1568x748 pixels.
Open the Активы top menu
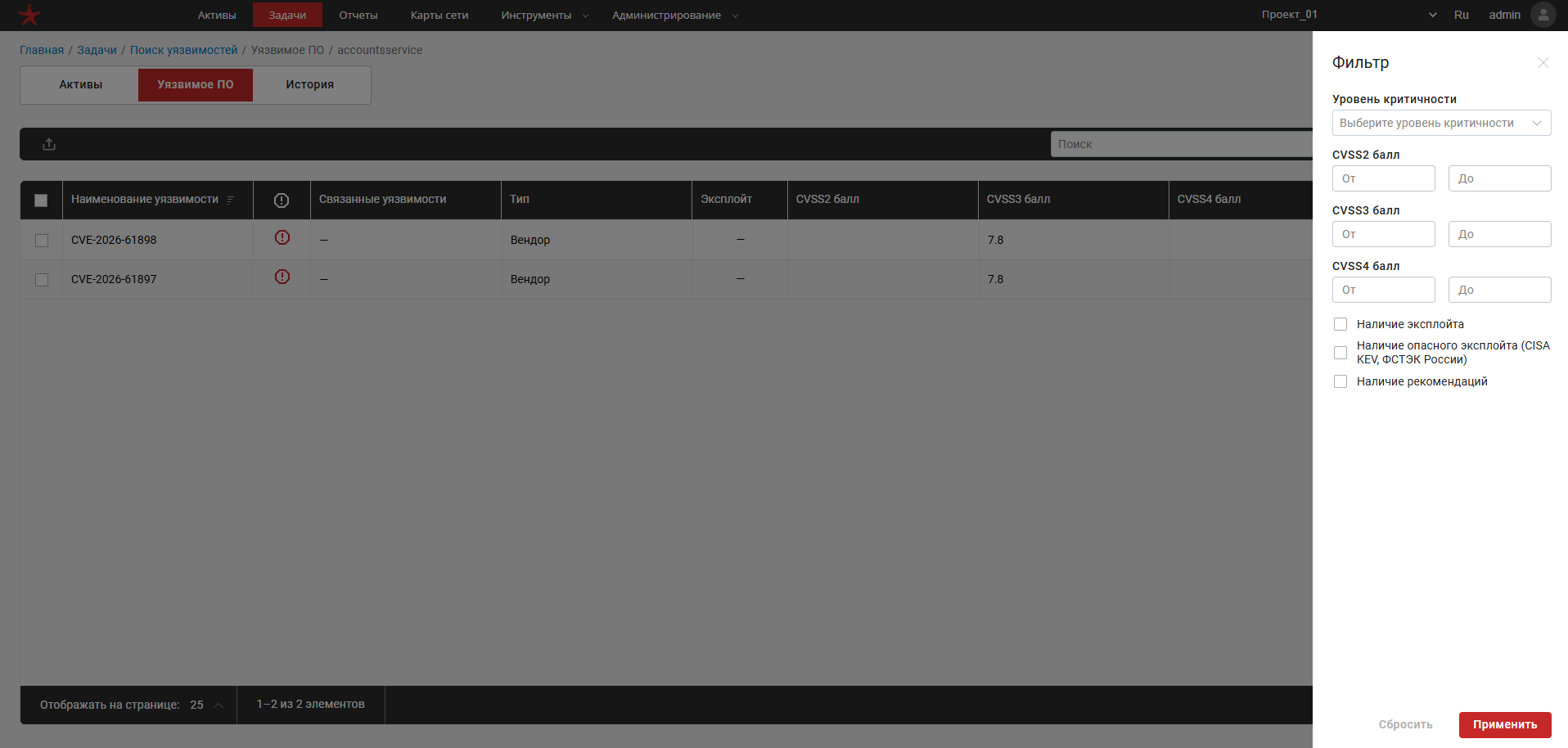tap(217, 16)
